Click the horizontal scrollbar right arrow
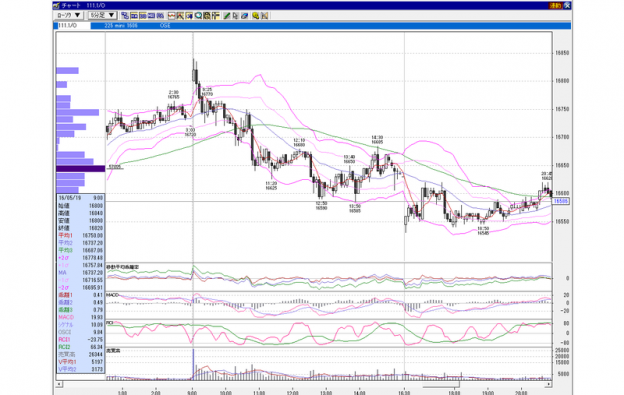This screenshot has height=395, width=624. (x=548, y=384)
